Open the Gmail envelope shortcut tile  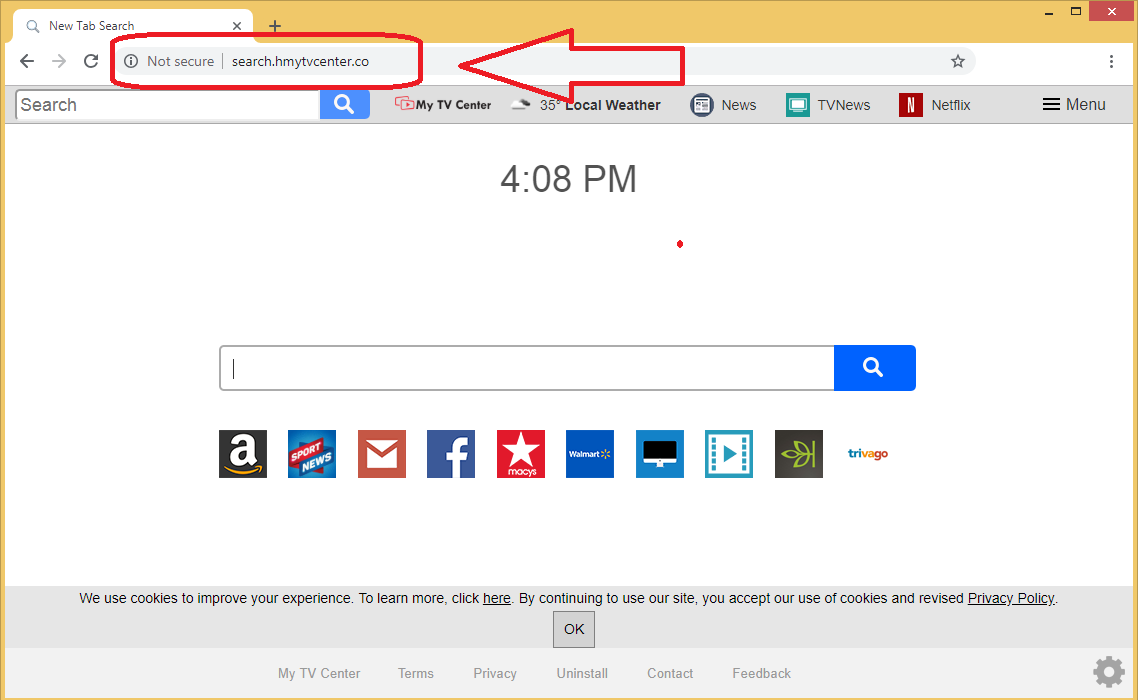click(x=382, y=454)
